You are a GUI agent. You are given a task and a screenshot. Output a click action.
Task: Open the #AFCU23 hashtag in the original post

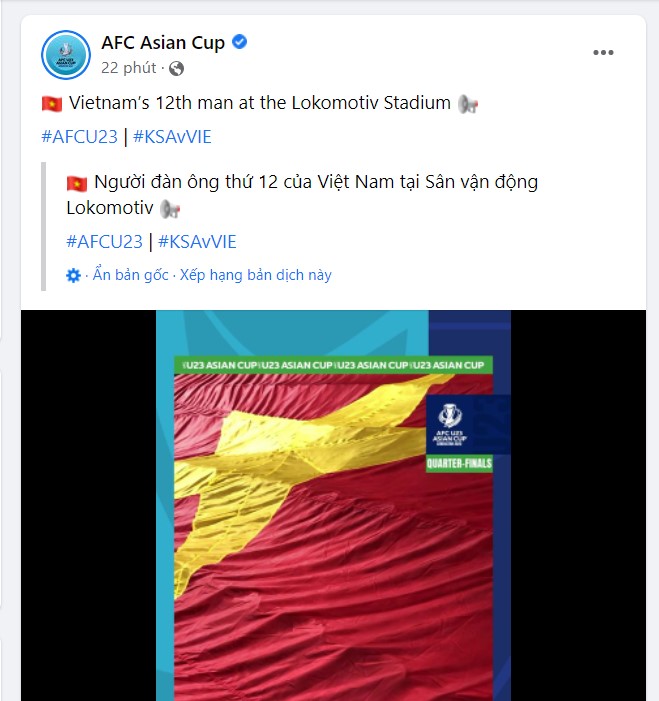tap(80, 136)
